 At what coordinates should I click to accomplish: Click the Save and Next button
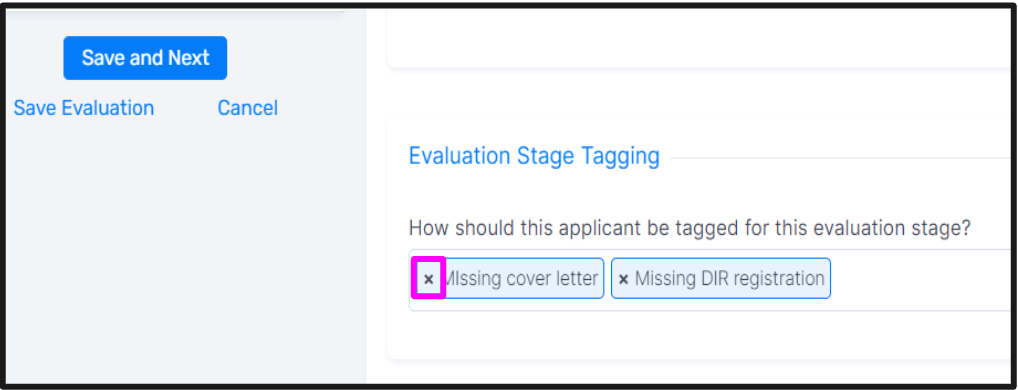(x=145, y=58)
